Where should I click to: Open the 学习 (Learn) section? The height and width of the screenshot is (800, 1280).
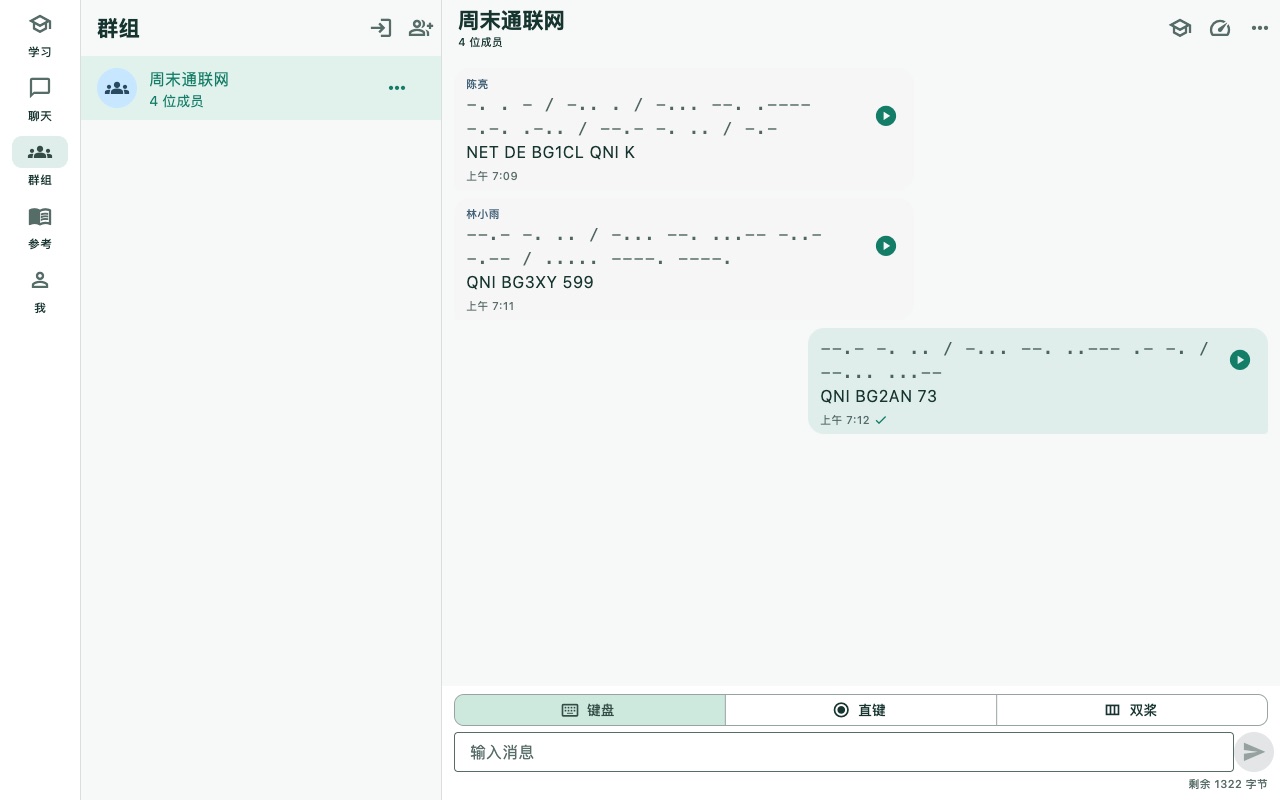pos(40,36)
